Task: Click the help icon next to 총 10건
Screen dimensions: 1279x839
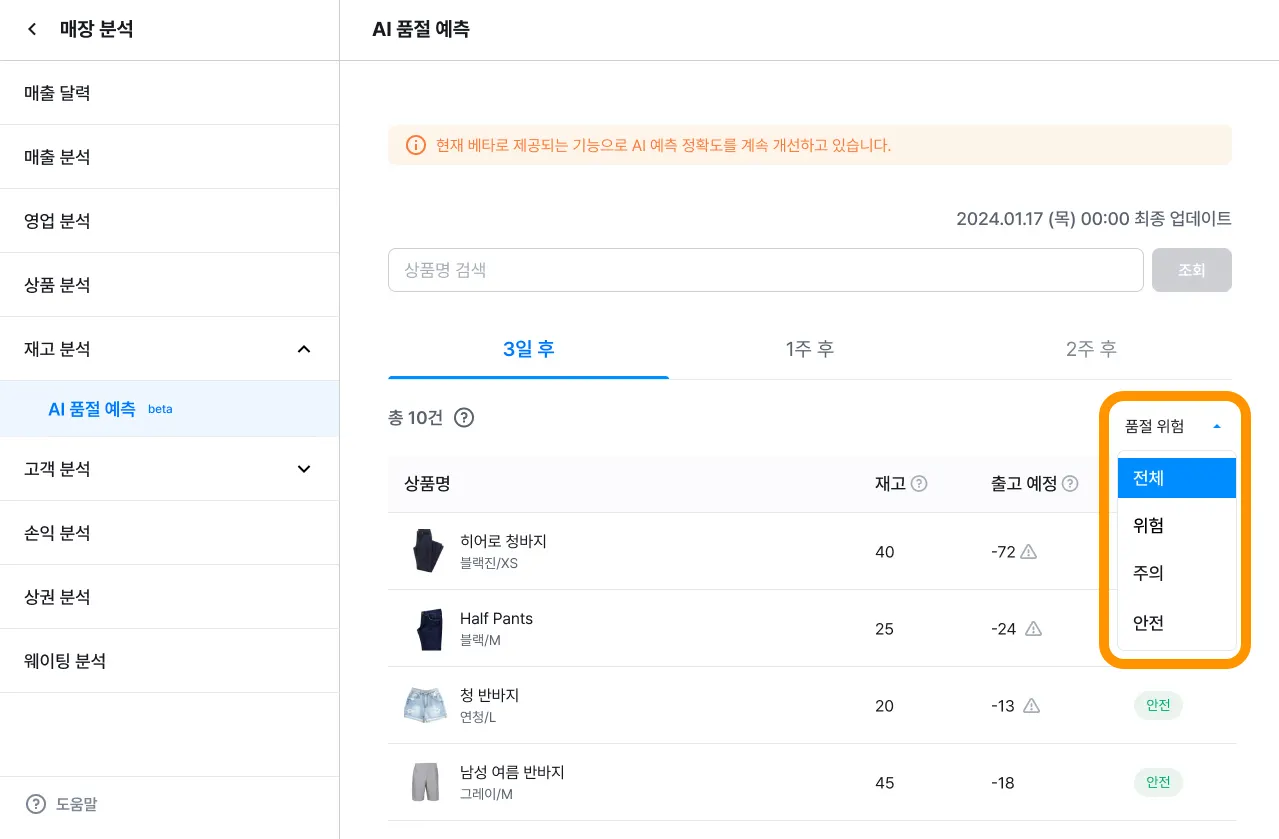Action: click(x=464, y=418)
